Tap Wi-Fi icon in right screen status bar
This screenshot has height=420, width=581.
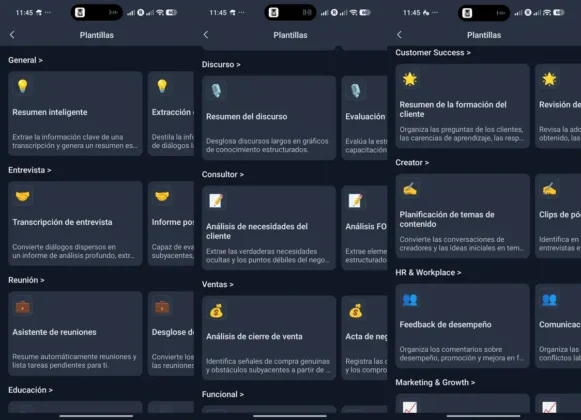point(547,13)
